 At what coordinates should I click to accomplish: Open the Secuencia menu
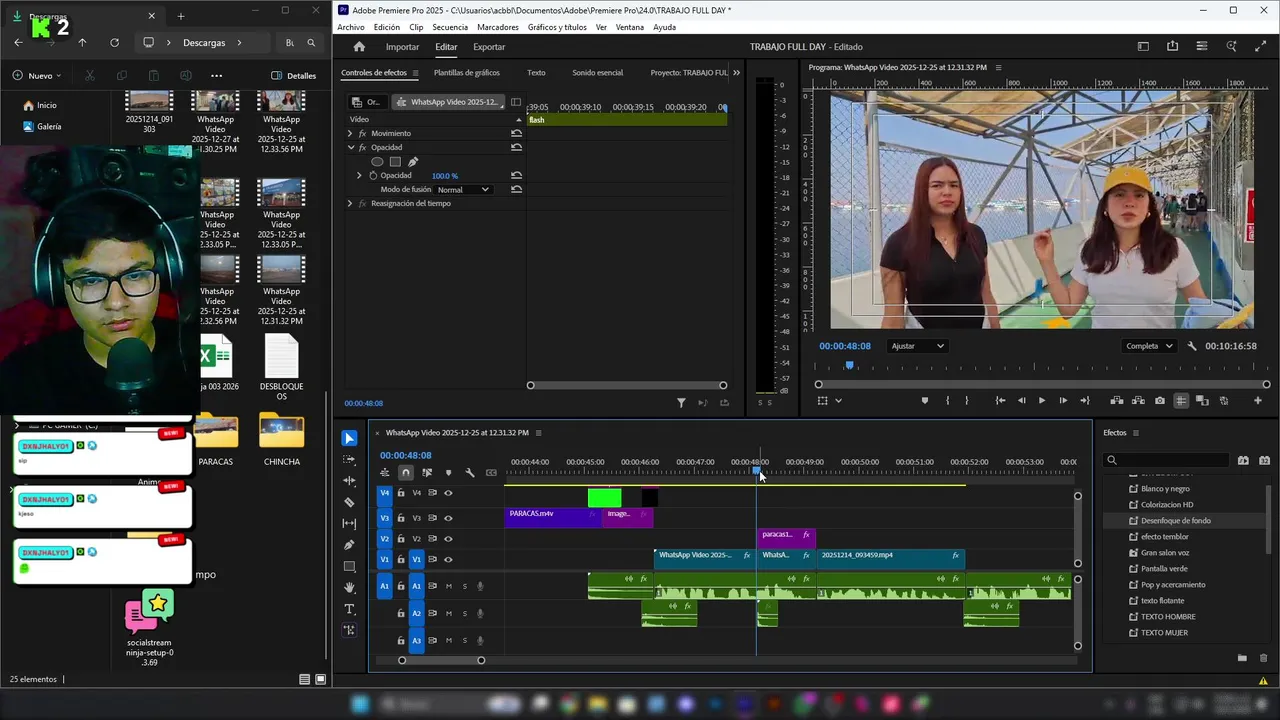450,27
